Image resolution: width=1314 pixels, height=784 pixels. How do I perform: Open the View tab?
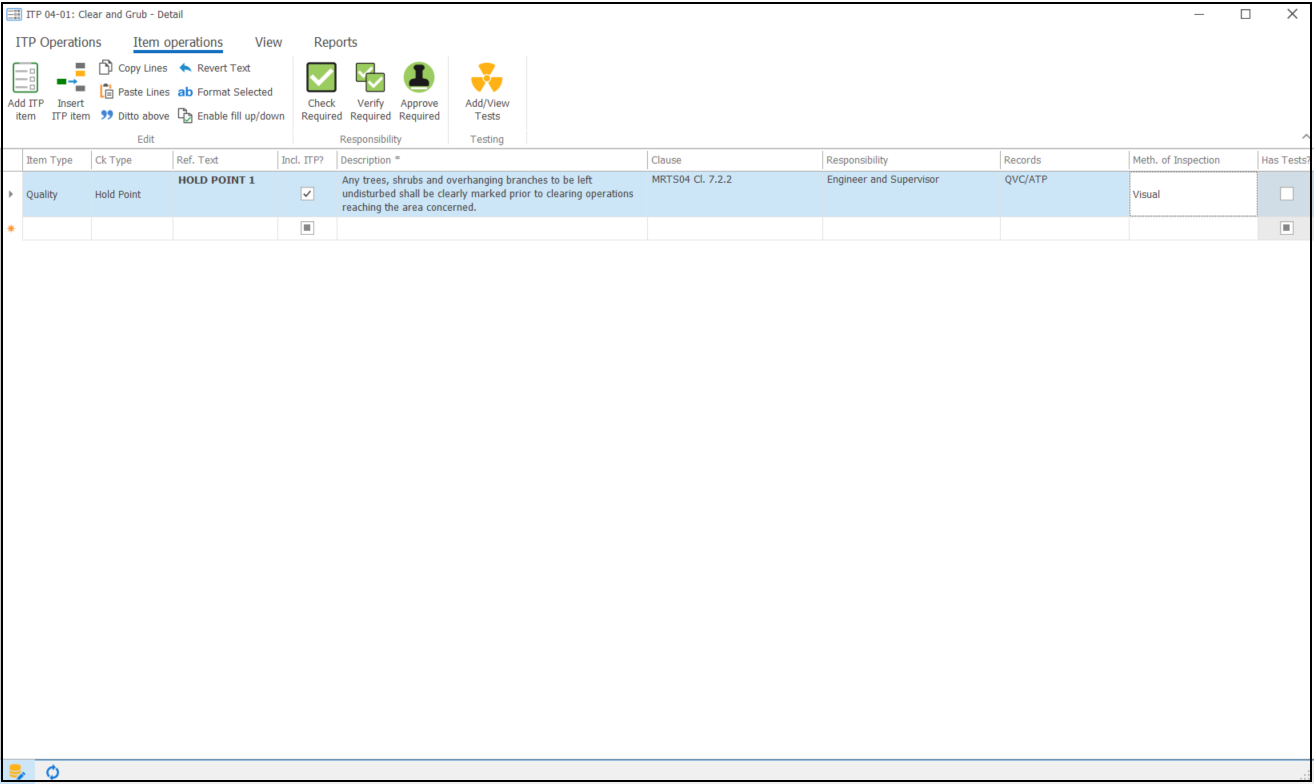(268, 42)
